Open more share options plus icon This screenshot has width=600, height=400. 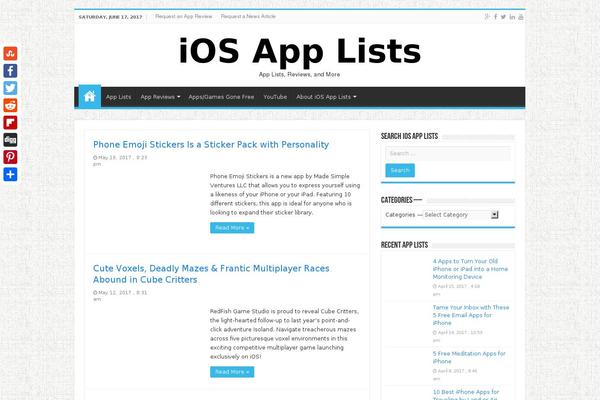(x=10, y=174)
